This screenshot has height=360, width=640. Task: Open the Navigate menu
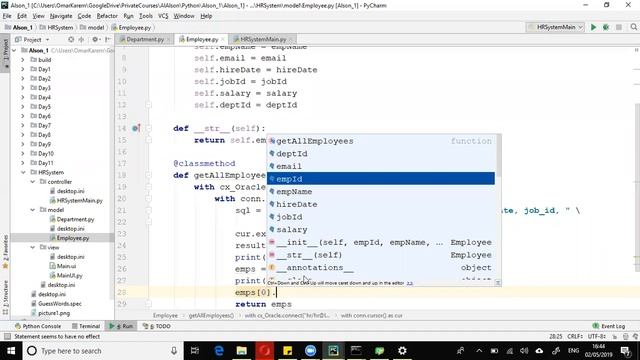click(61, 16)
